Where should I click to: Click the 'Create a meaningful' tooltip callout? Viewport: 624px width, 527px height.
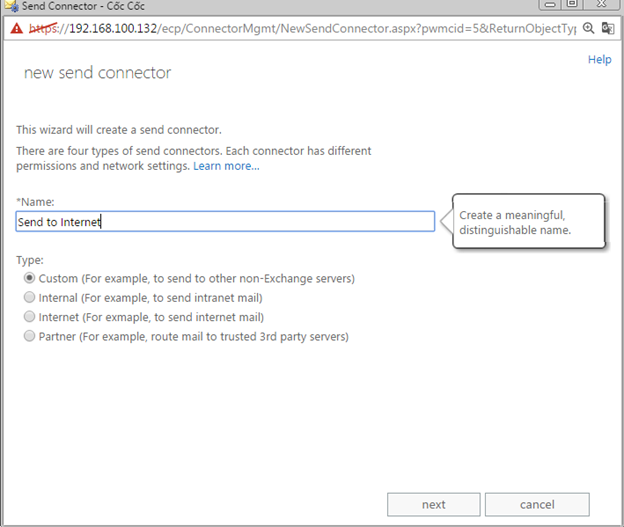(528, 222)
